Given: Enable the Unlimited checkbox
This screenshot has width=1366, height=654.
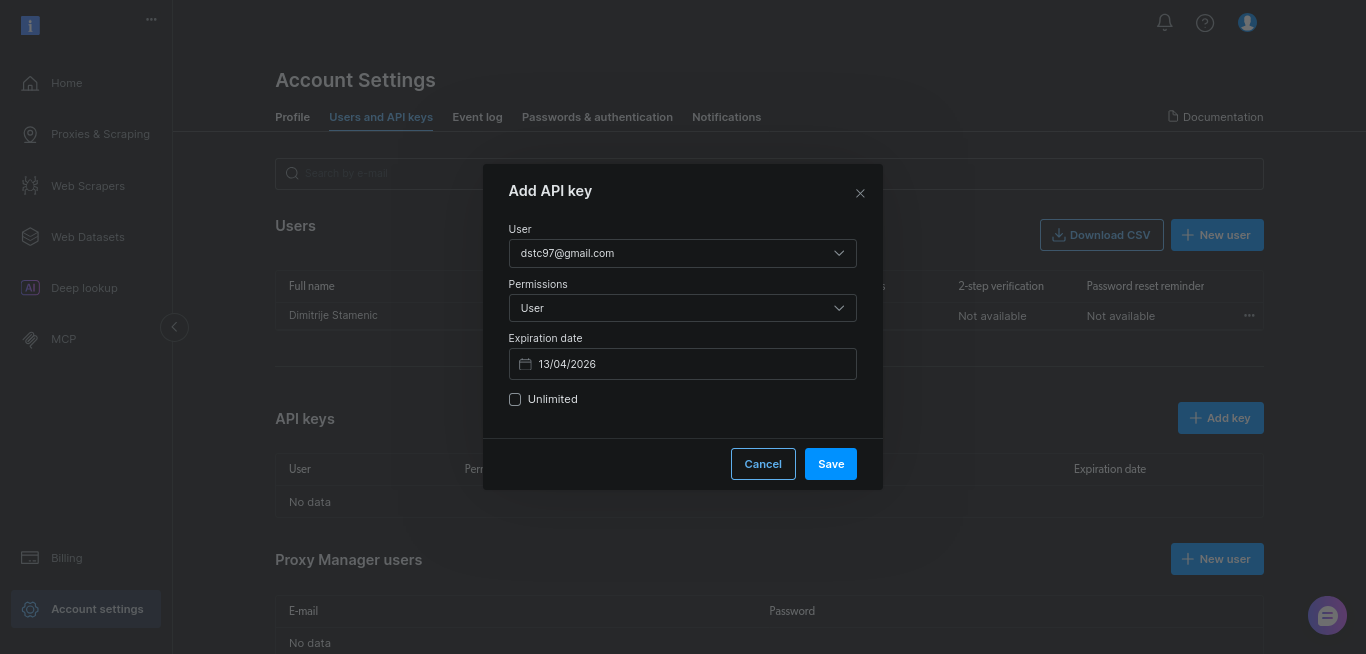Looking at the screenshot, I should click(514, 399).
